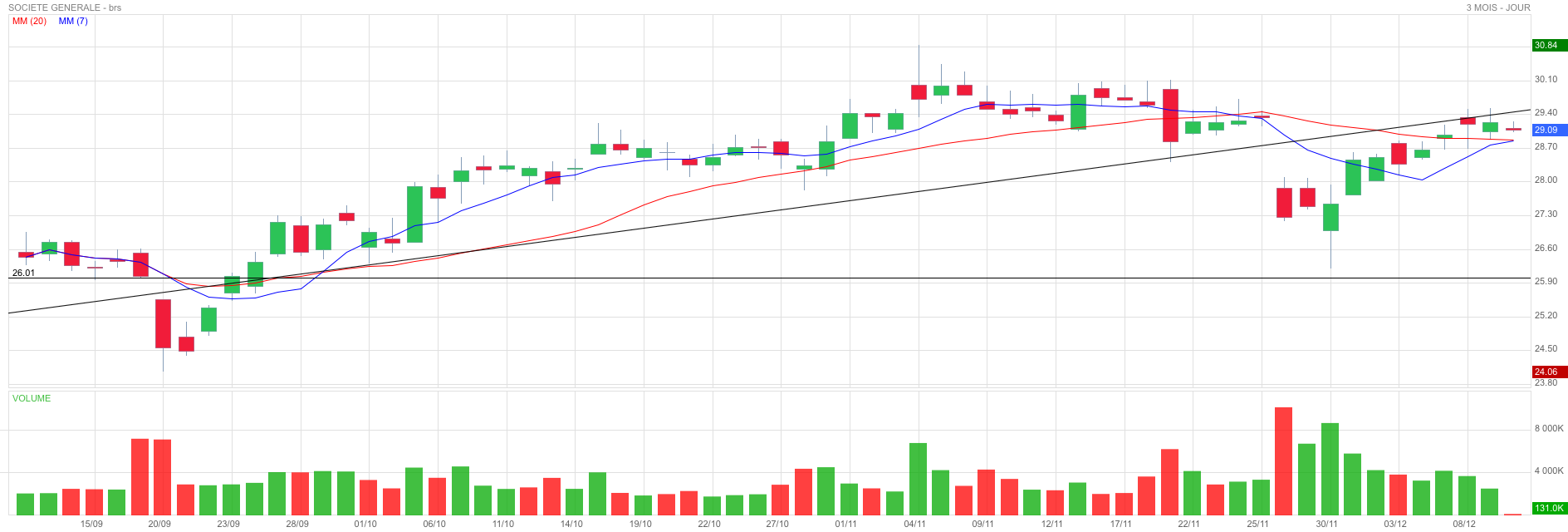The image size is (1568, 532).
Task: Click the blue 29.09 current price tag
Action: [x=1549, y=130]
